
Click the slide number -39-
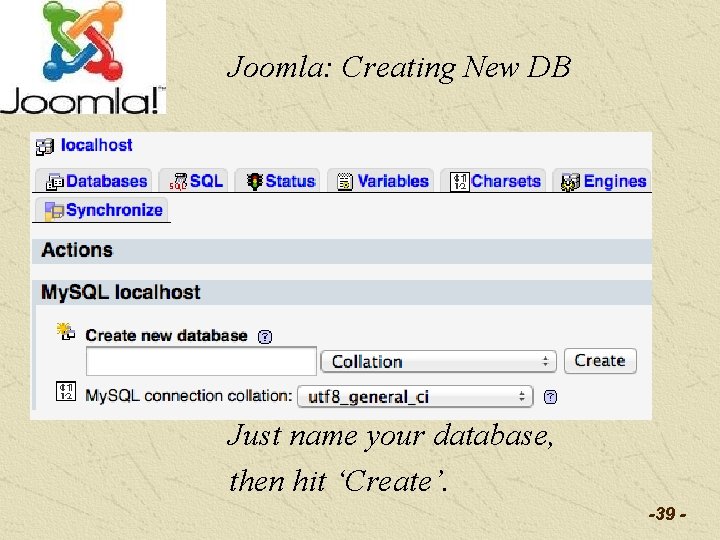point(667,514)
